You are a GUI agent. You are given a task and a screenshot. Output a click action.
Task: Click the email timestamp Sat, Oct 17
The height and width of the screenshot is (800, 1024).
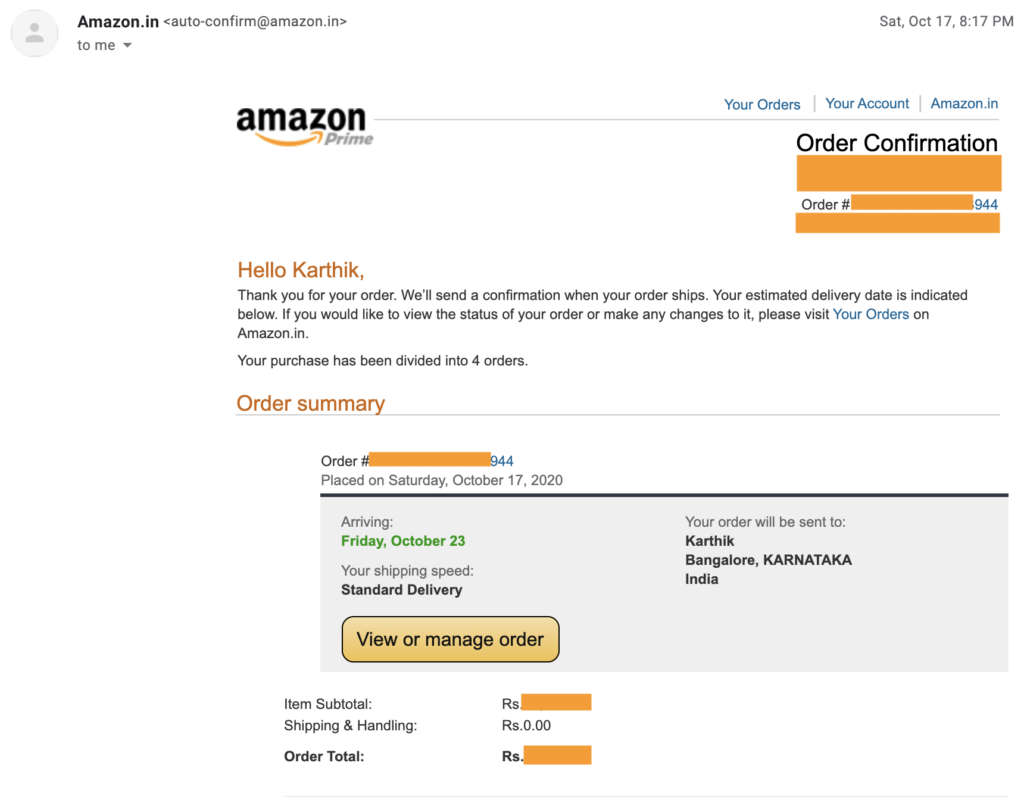[x=945, y=20]
